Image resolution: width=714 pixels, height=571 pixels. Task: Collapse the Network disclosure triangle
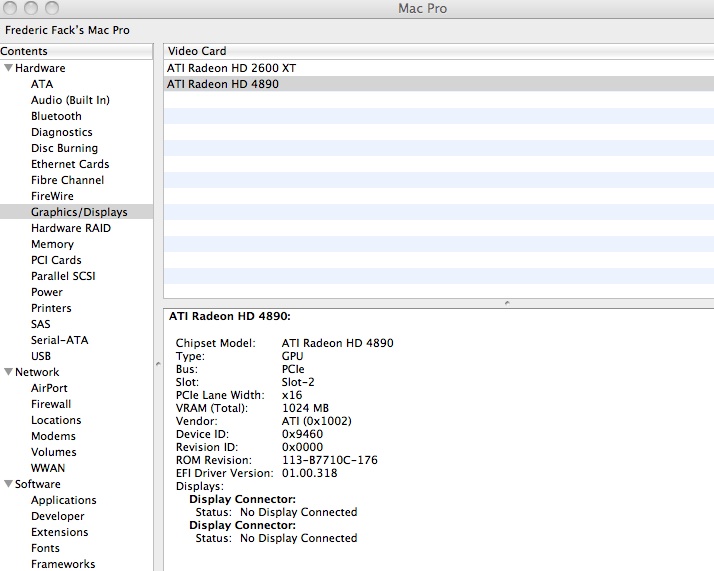(x=8, y=372)
